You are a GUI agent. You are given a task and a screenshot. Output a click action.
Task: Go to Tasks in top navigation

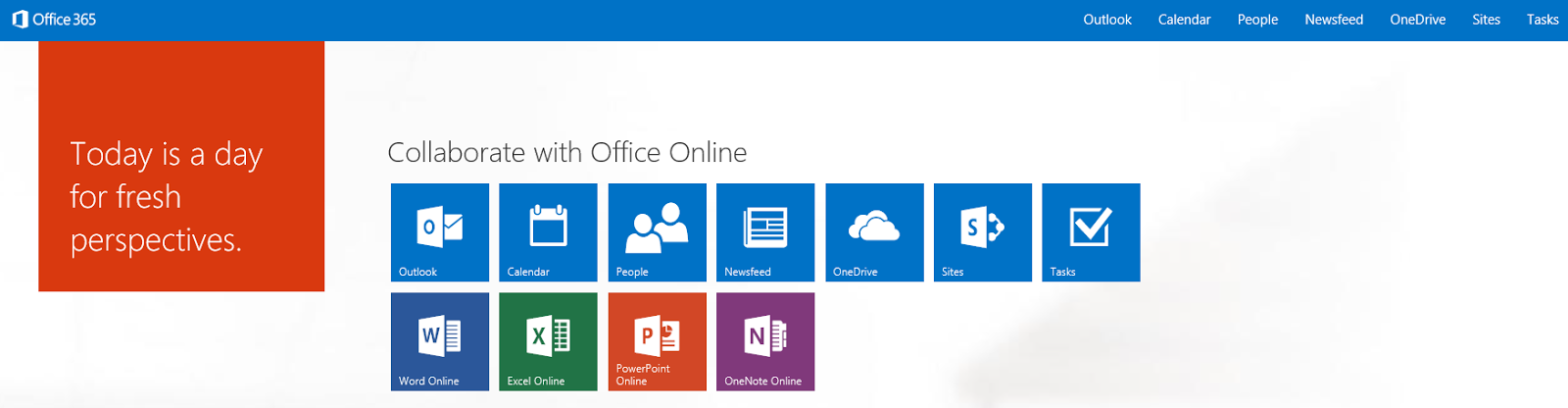(x=1543, y=20)
